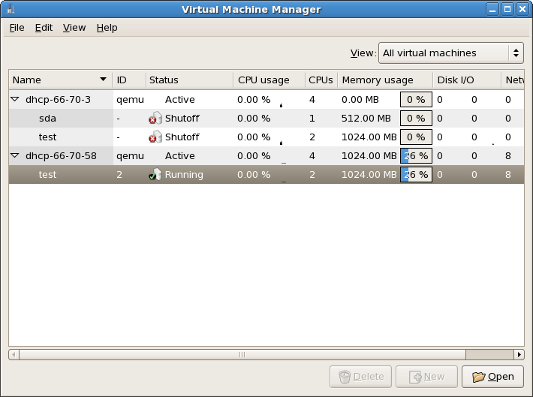Click the New button
Image resolution: width=533 pixels, height=397 pixels.
pos(426,377)
